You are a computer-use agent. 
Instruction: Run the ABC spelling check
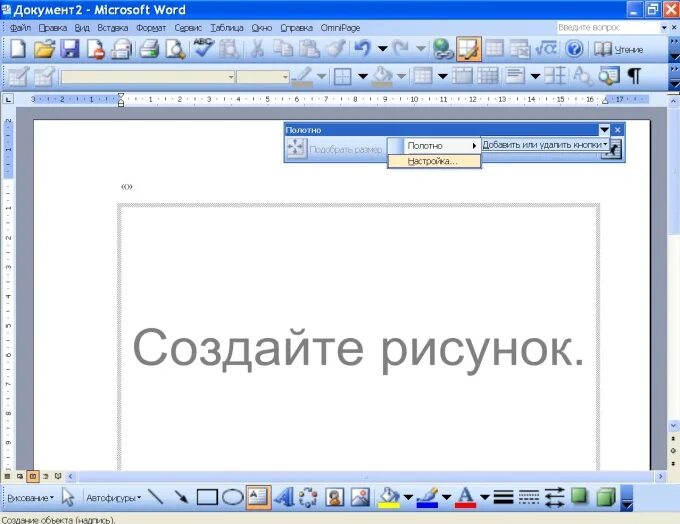(203, 48)
